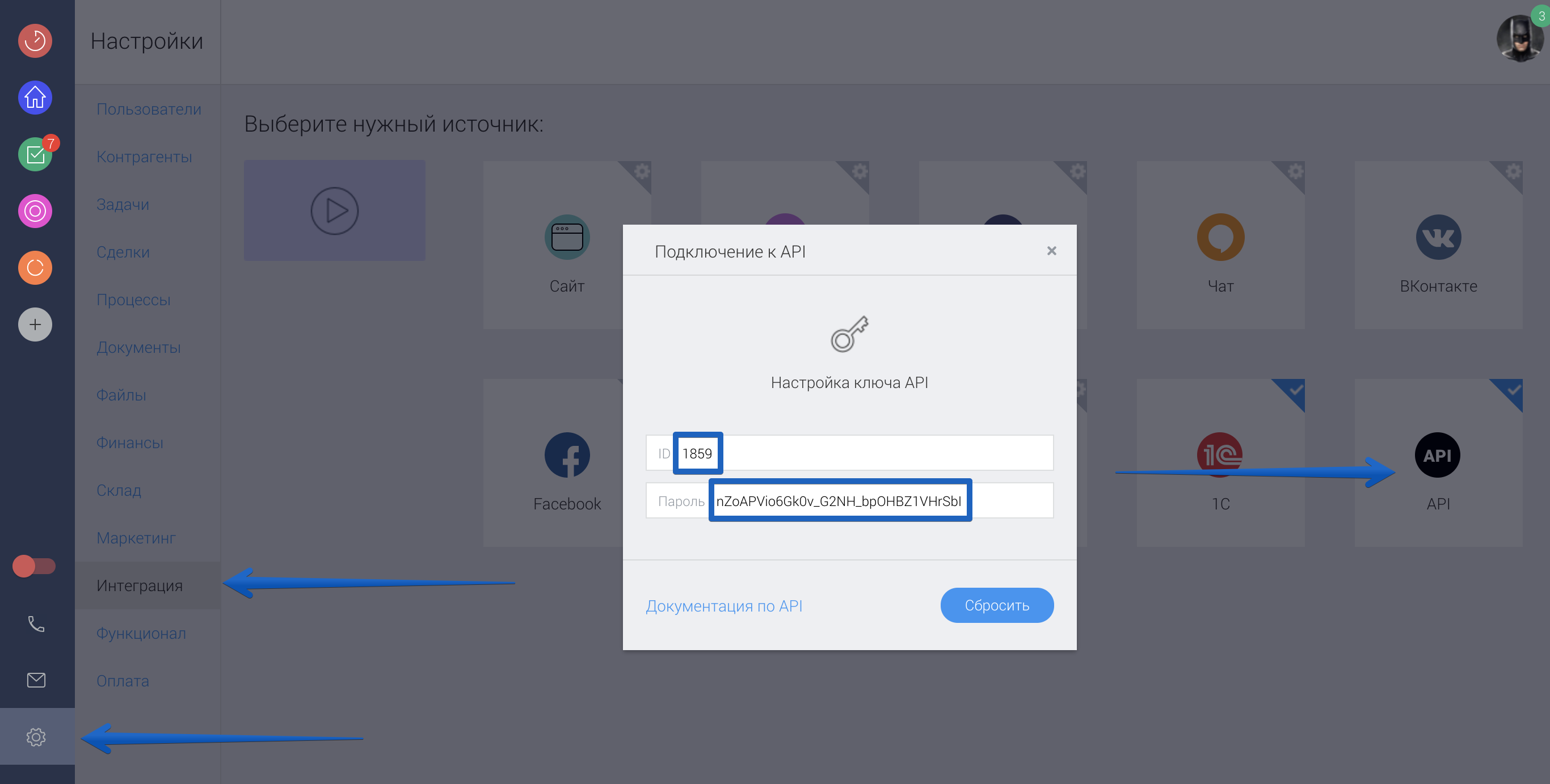Open gear settings on Чат card
Viewport: 1550px width, 784px height.
[1295, 171]
